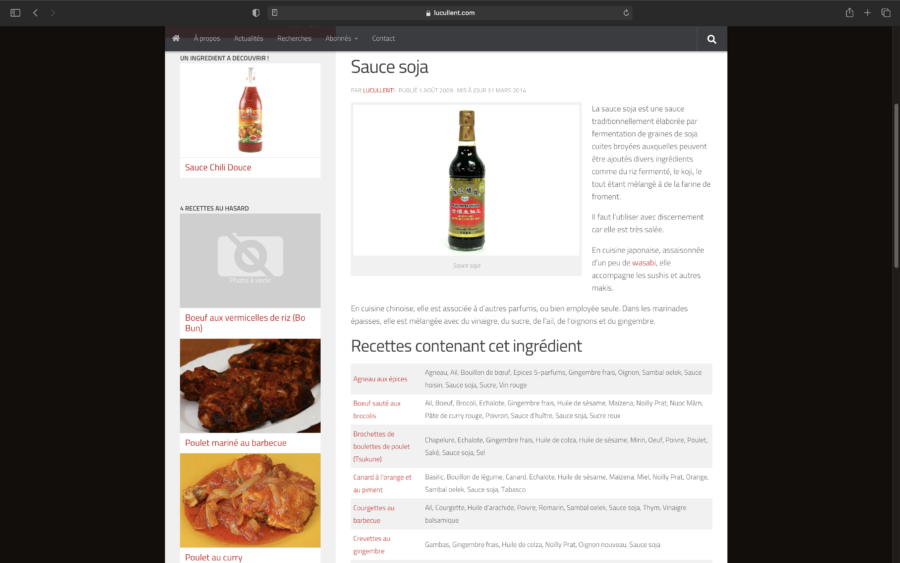Click the LUCULLENT author link
Screen dimensions: 900x563
point(378,90)
